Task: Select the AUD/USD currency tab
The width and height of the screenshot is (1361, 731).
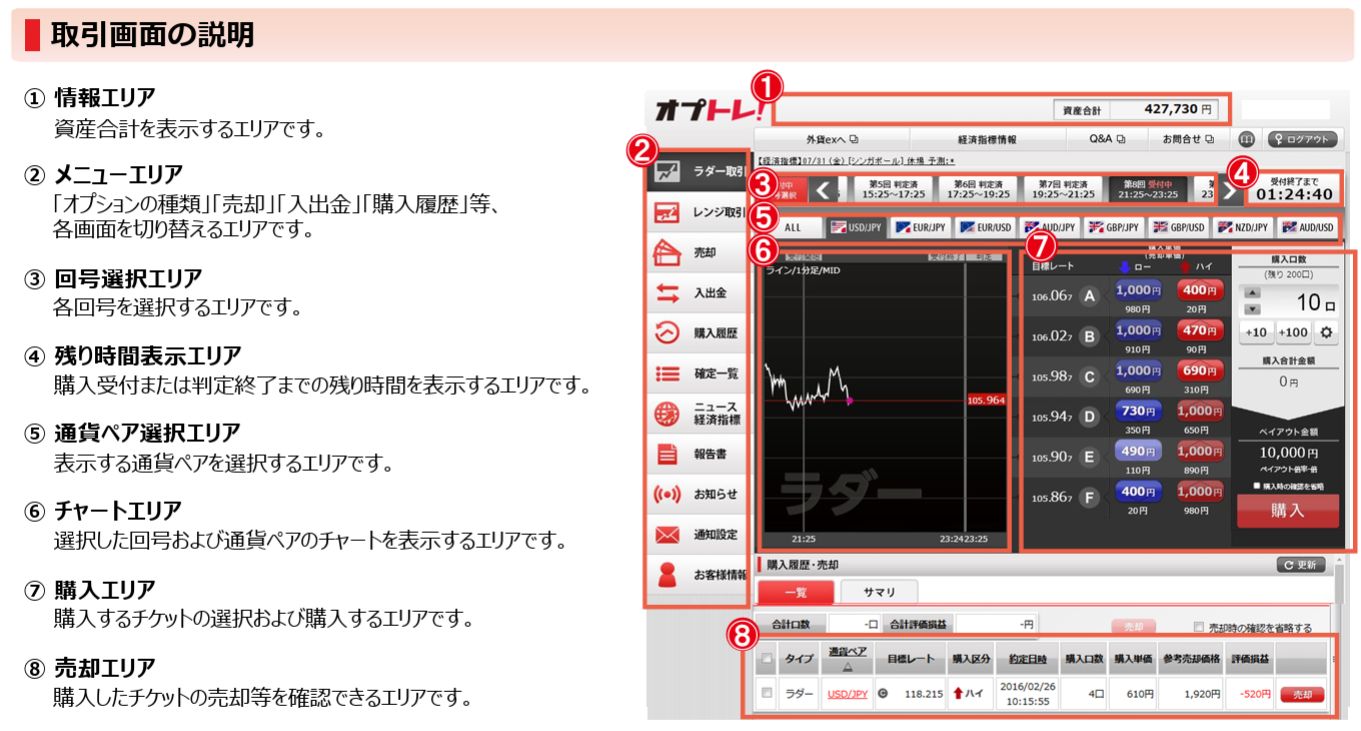Action: click(x=1307, y=227)
